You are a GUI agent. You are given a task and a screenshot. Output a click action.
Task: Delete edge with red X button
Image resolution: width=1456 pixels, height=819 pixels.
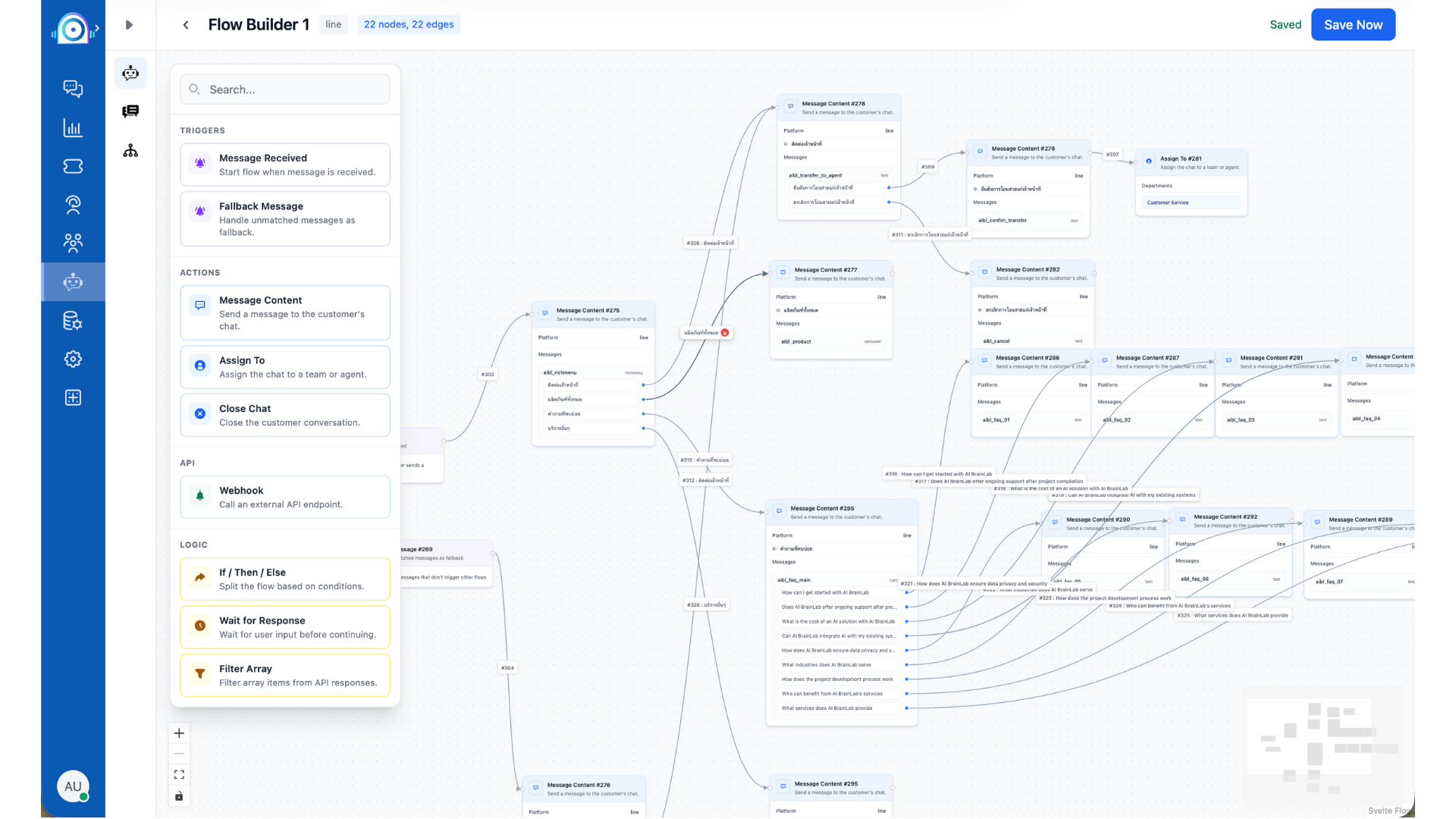725,332
